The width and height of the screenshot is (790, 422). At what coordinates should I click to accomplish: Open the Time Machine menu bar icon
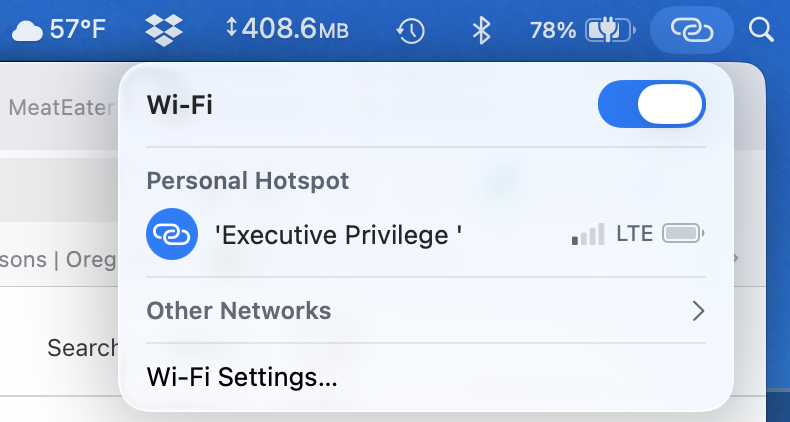point(410,31)
